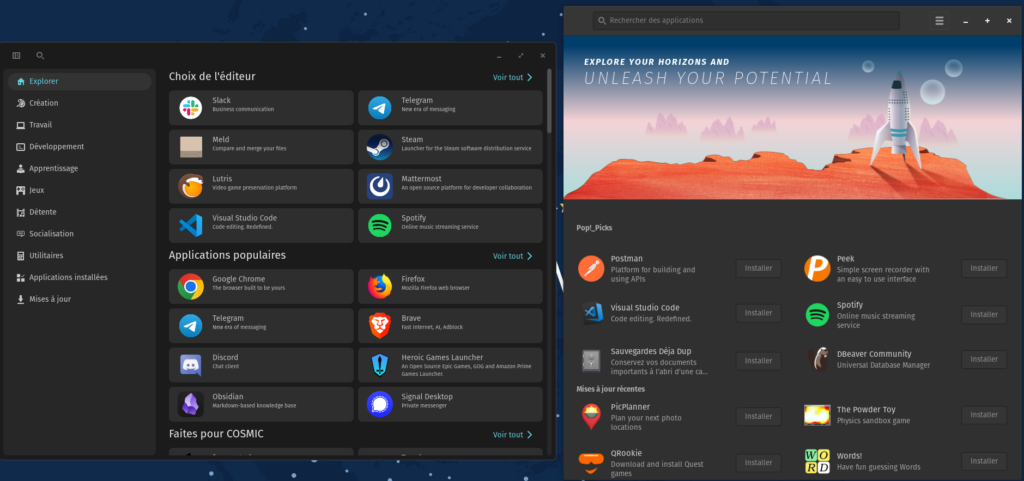The height and width of the screenshot is (481, 1024).
Task: Click the search magnifier icon in COSMIC Store
Action: click(x=40, y=56)
